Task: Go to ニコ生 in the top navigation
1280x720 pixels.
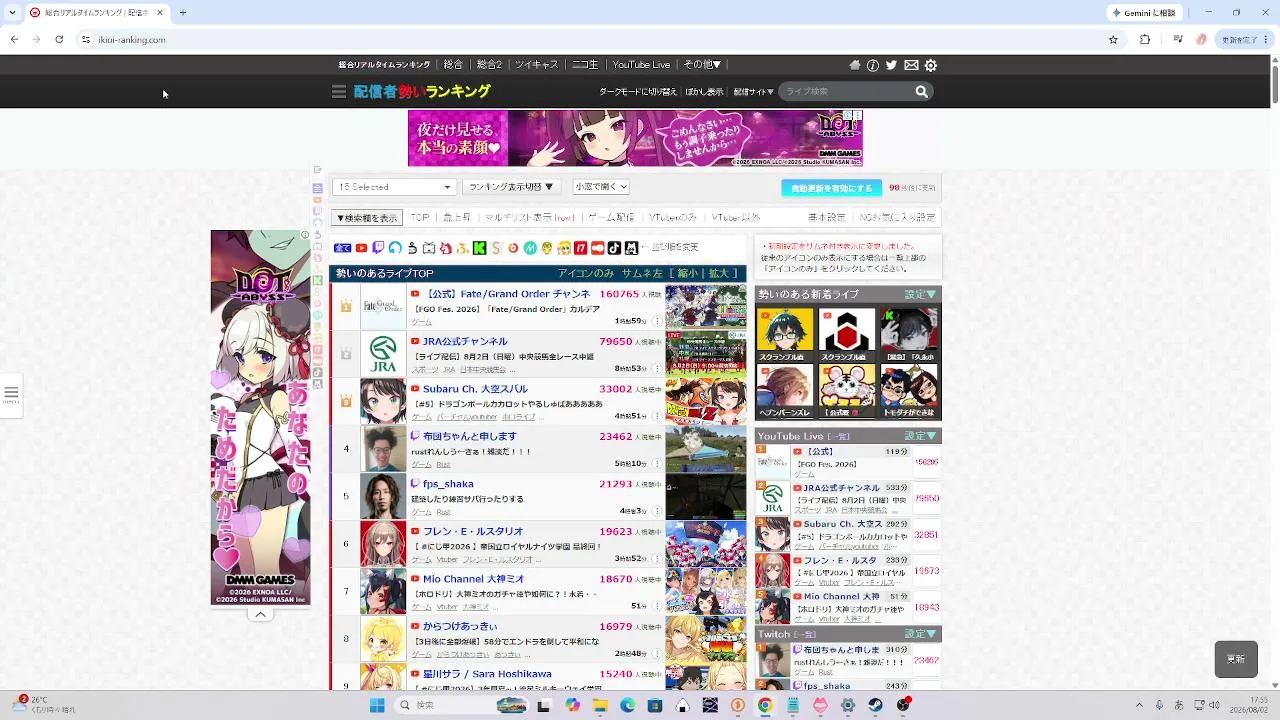Action: pyautogui.click(x=585, y=65)
